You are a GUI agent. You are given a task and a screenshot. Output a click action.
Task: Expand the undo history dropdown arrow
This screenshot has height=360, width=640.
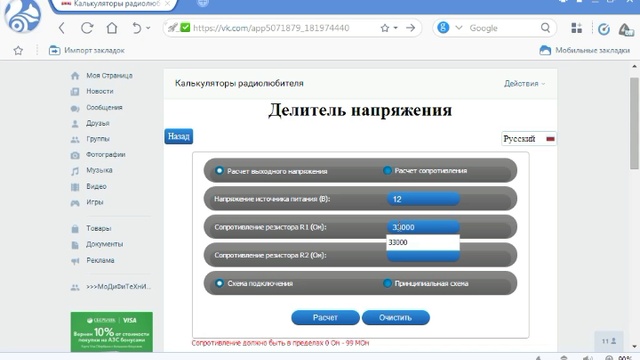pos(148,28)
